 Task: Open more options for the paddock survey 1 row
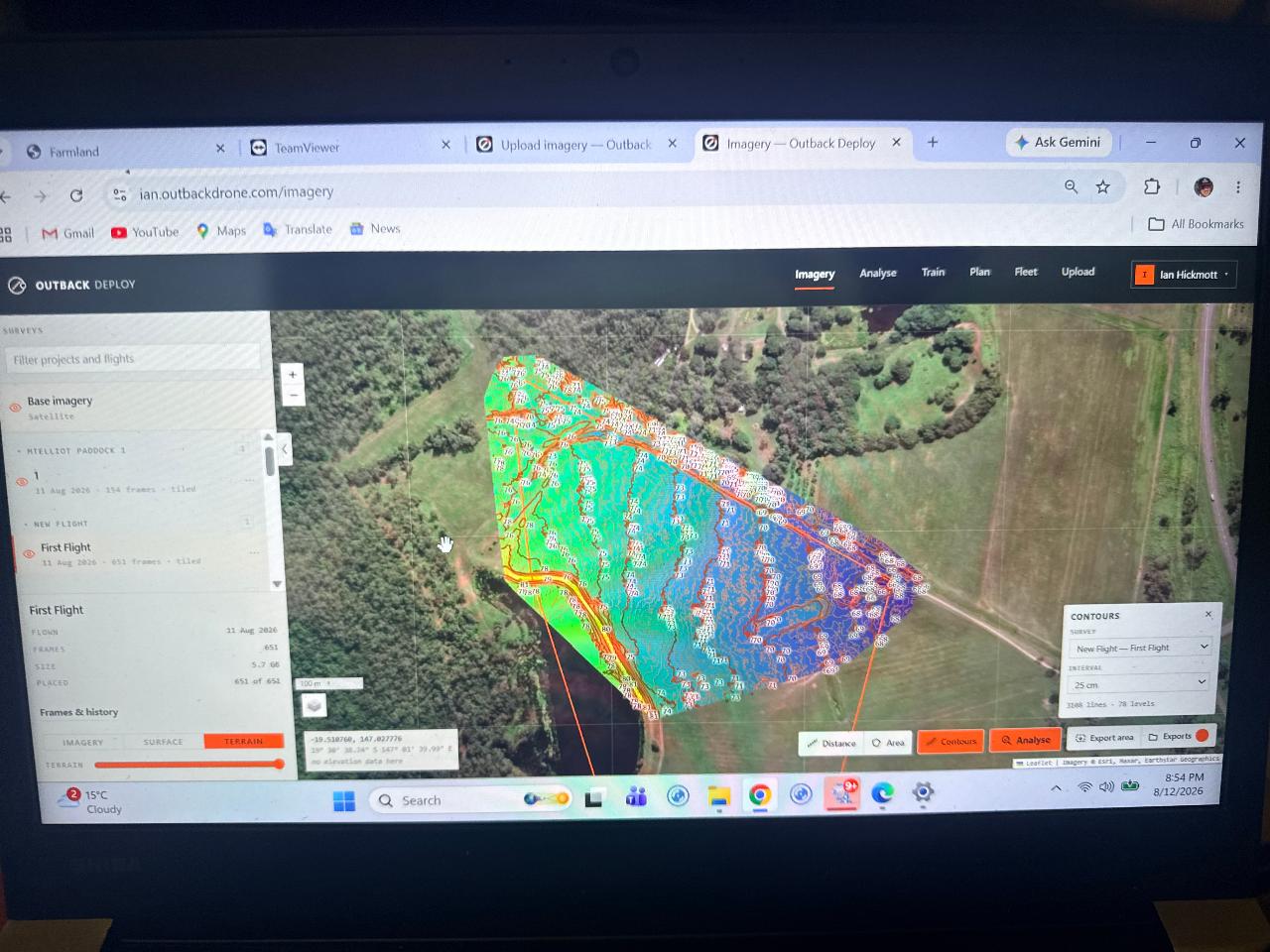point(250,480)
